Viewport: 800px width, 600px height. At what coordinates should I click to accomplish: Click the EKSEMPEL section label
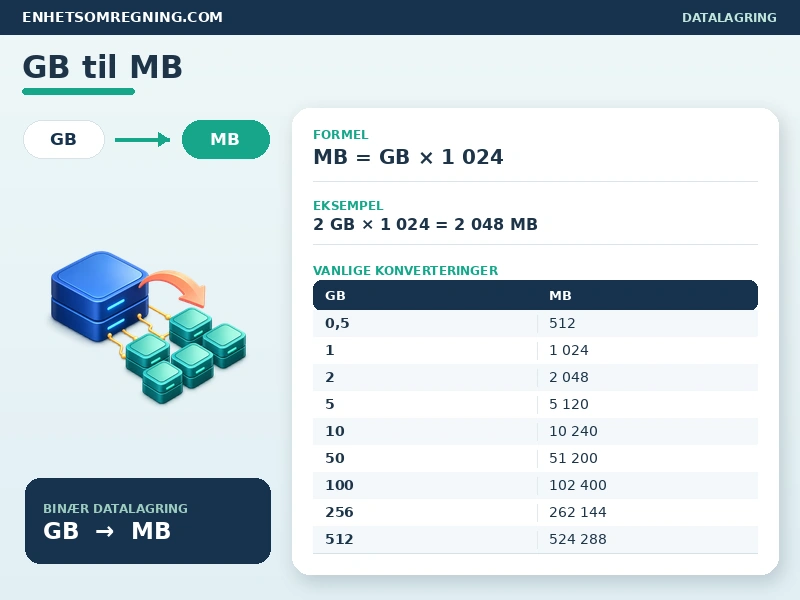(348, 206)
